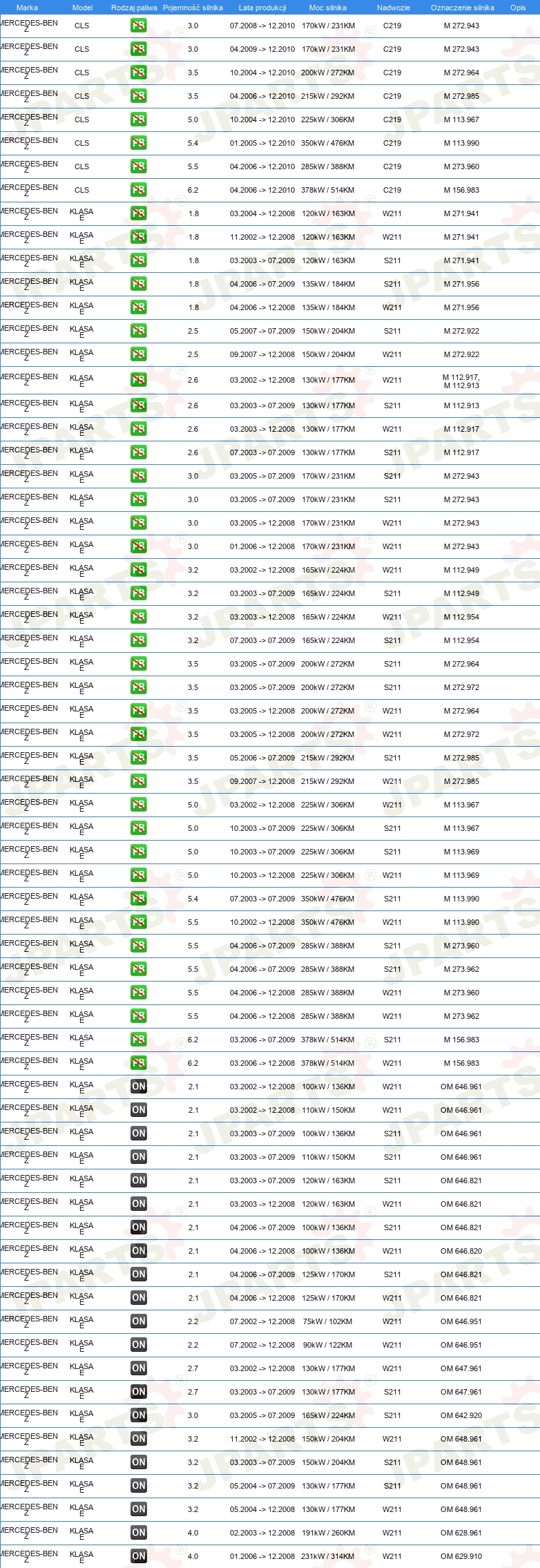Click the power value 90kW / 122KM
540x1568 pixels.
click(327, 1345)
